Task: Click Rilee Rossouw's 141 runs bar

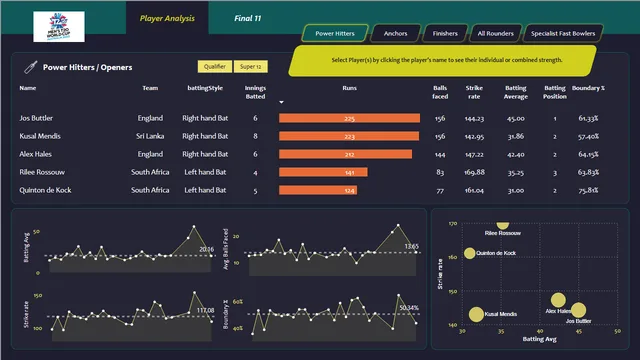Action: click(x=323, y=172)
